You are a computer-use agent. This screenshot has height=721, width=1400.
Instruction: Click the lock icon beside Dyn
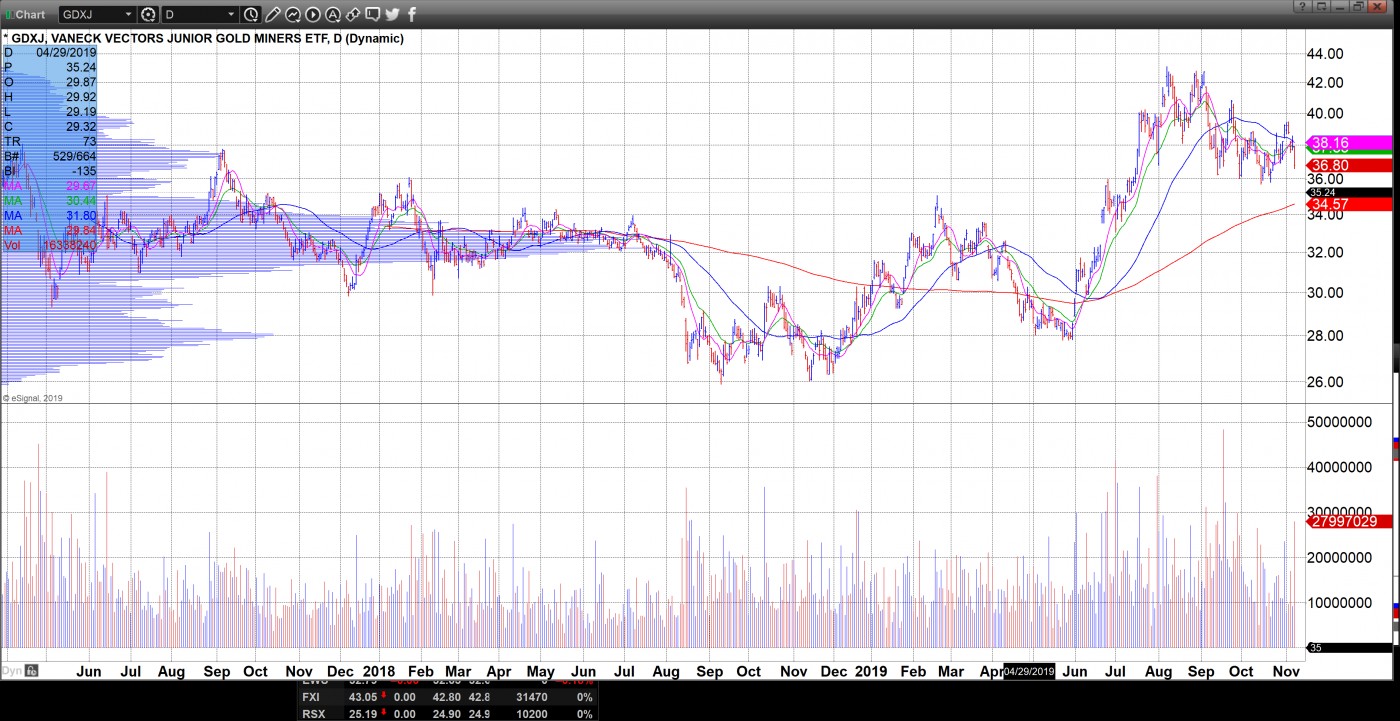32,671
